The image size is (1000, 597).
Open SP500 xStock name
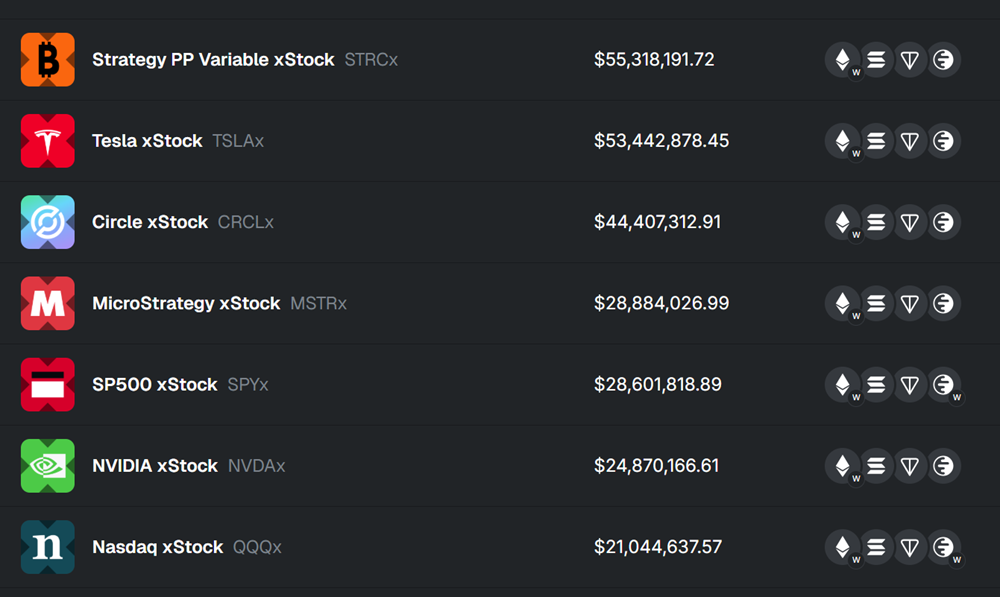[155, 385]
